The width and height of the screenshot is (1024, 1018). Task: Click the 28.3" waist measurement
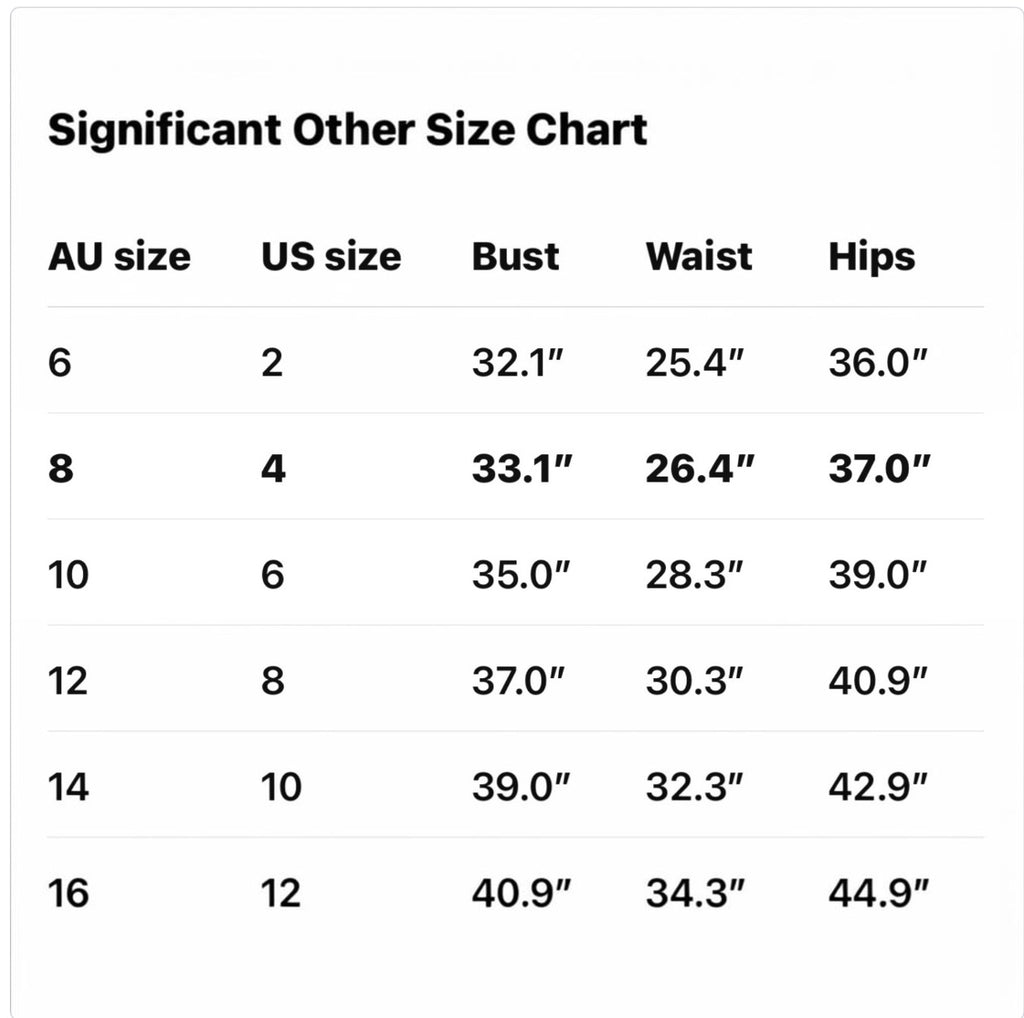(694, 575)
